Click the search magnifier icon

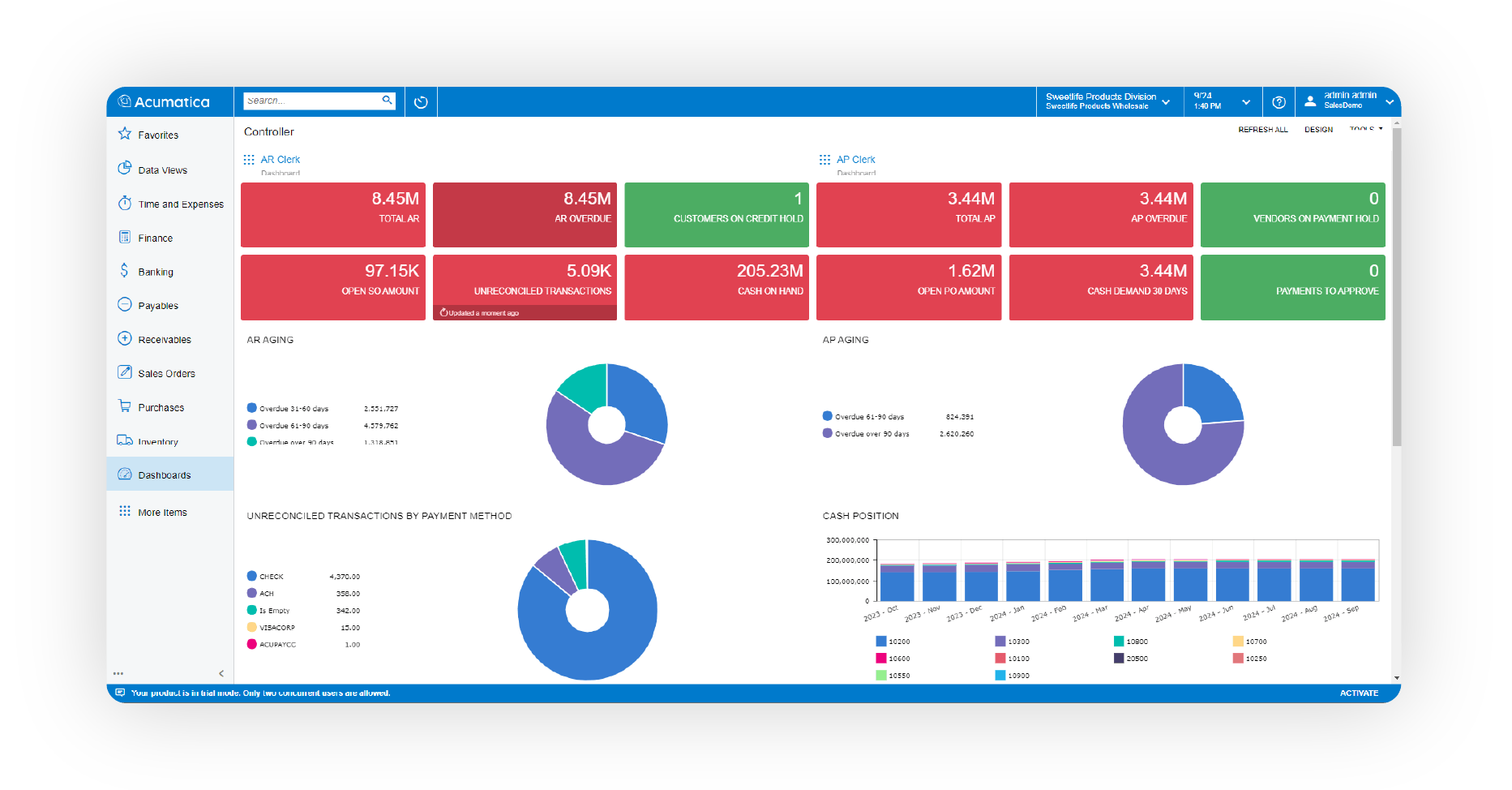point(388,100)
